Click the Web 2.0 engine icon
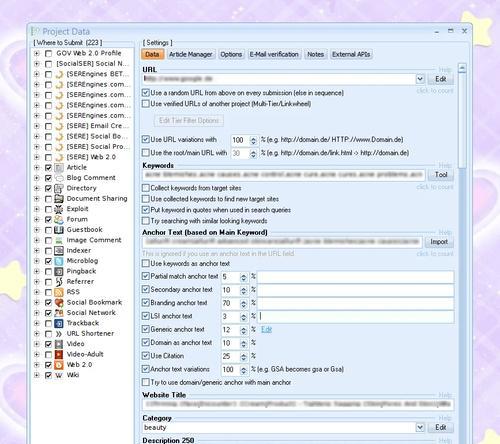500x444 pixels. (59, 365)
